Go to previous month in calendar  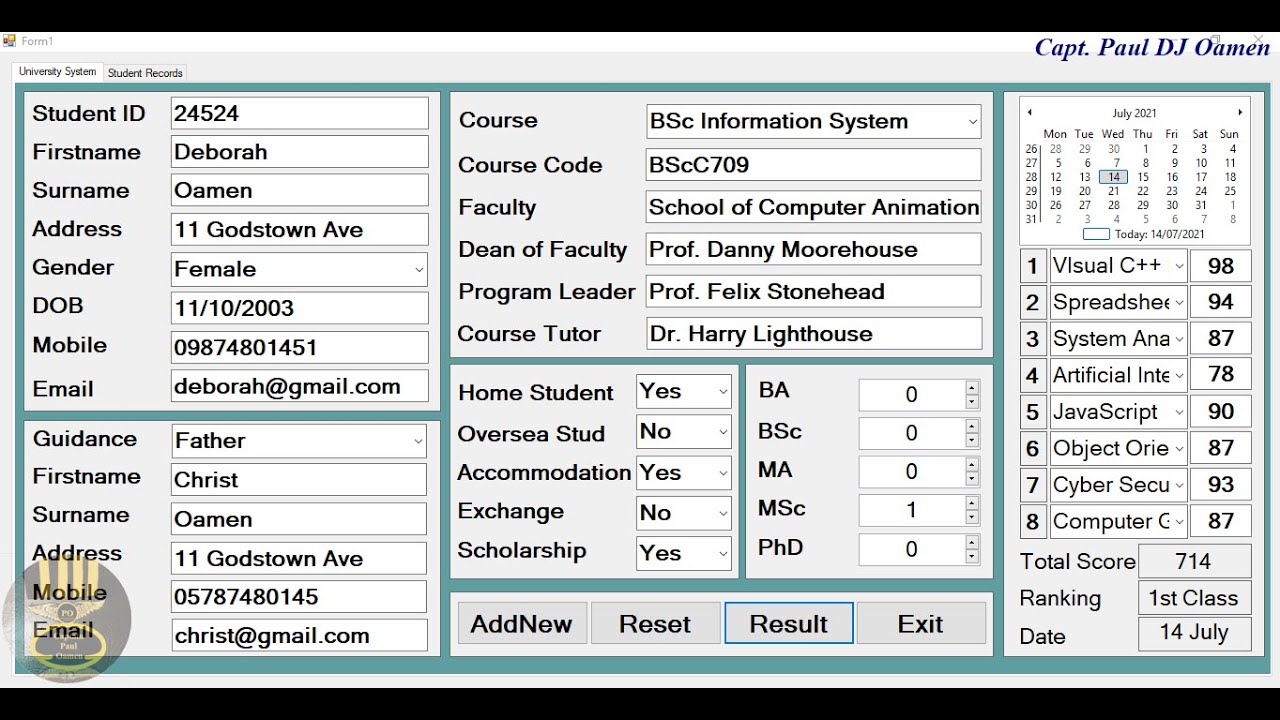pos(1030,113)
